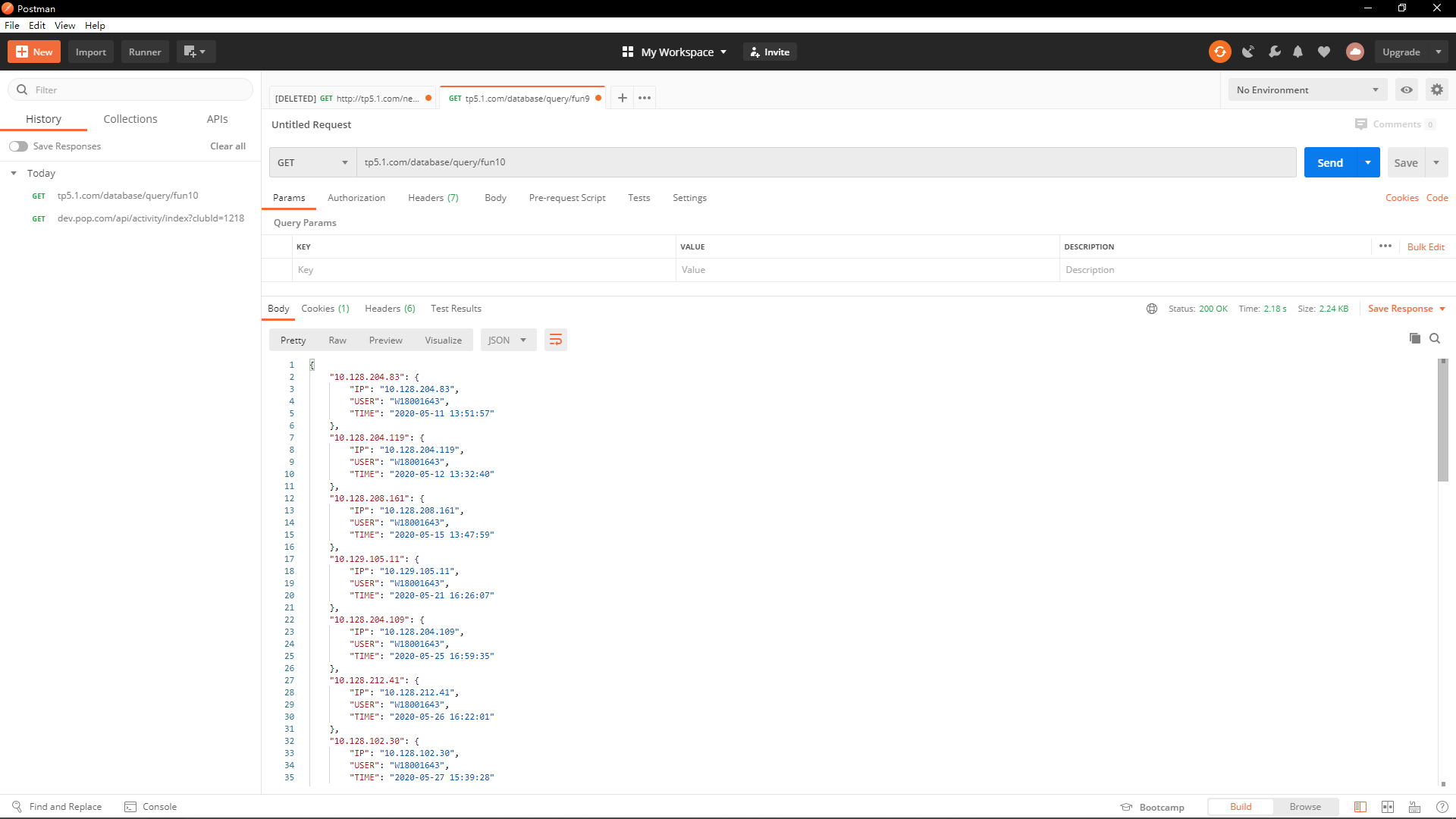Search within response body icon
This screenshot has width=1456, height=819.
(1435, 338)
